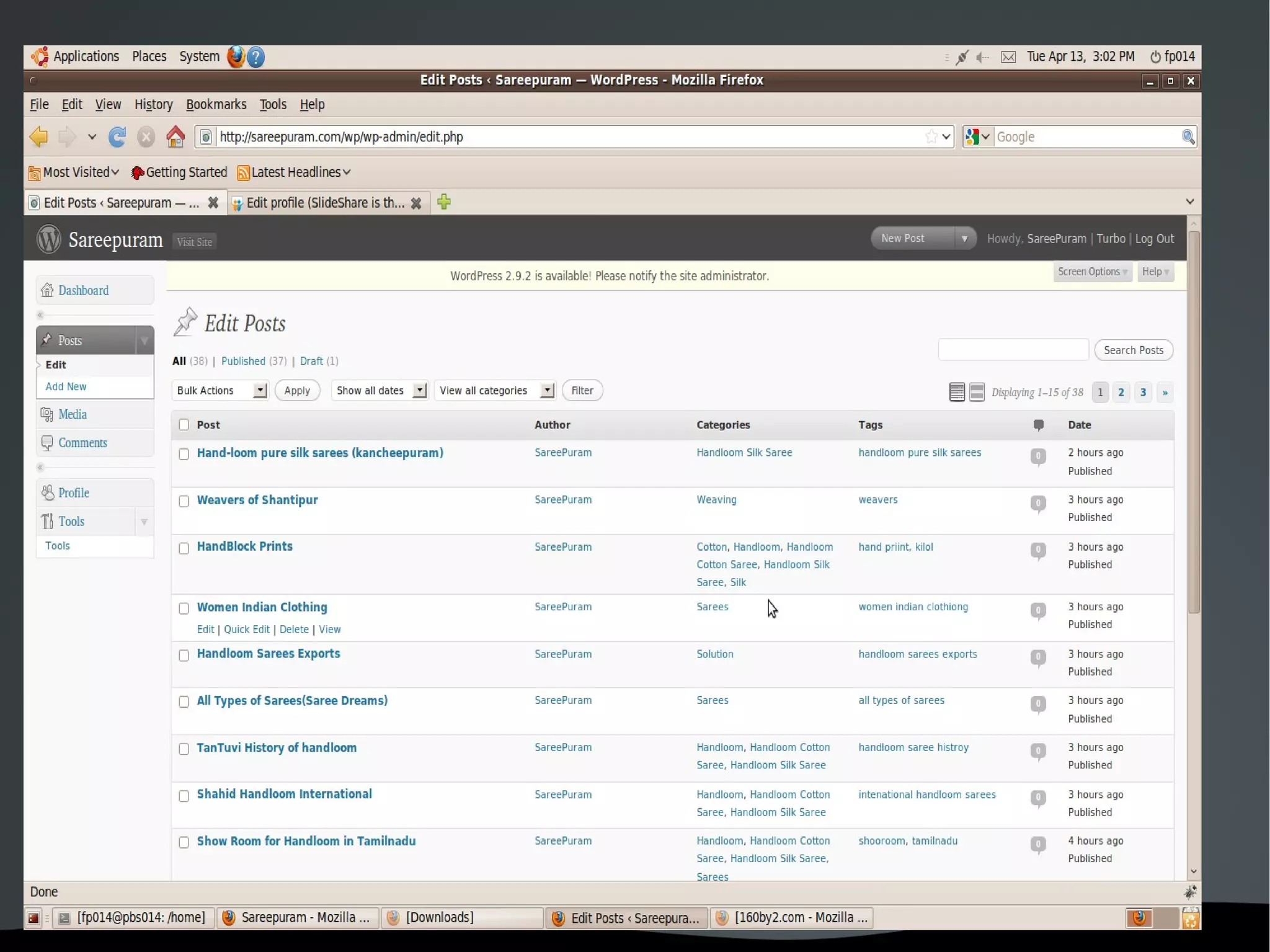This screenshot has width=1270, height=952.
Task: Click the WordPress logo icon
Action: tap(48, 239)
